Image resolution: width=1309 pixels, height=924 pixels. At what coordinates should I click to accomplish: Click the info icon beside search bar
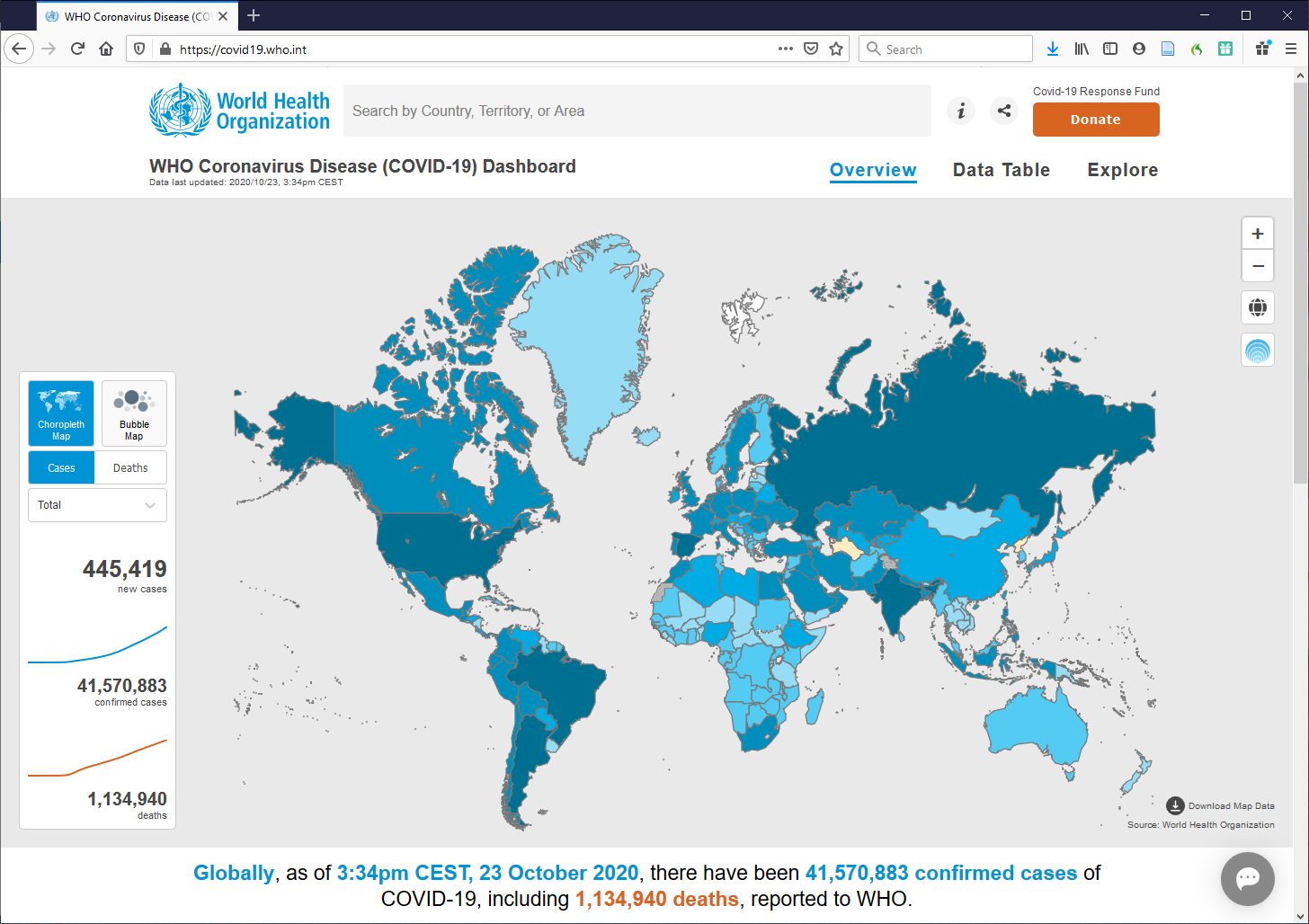pyautogui.click(x=961, y=111)
